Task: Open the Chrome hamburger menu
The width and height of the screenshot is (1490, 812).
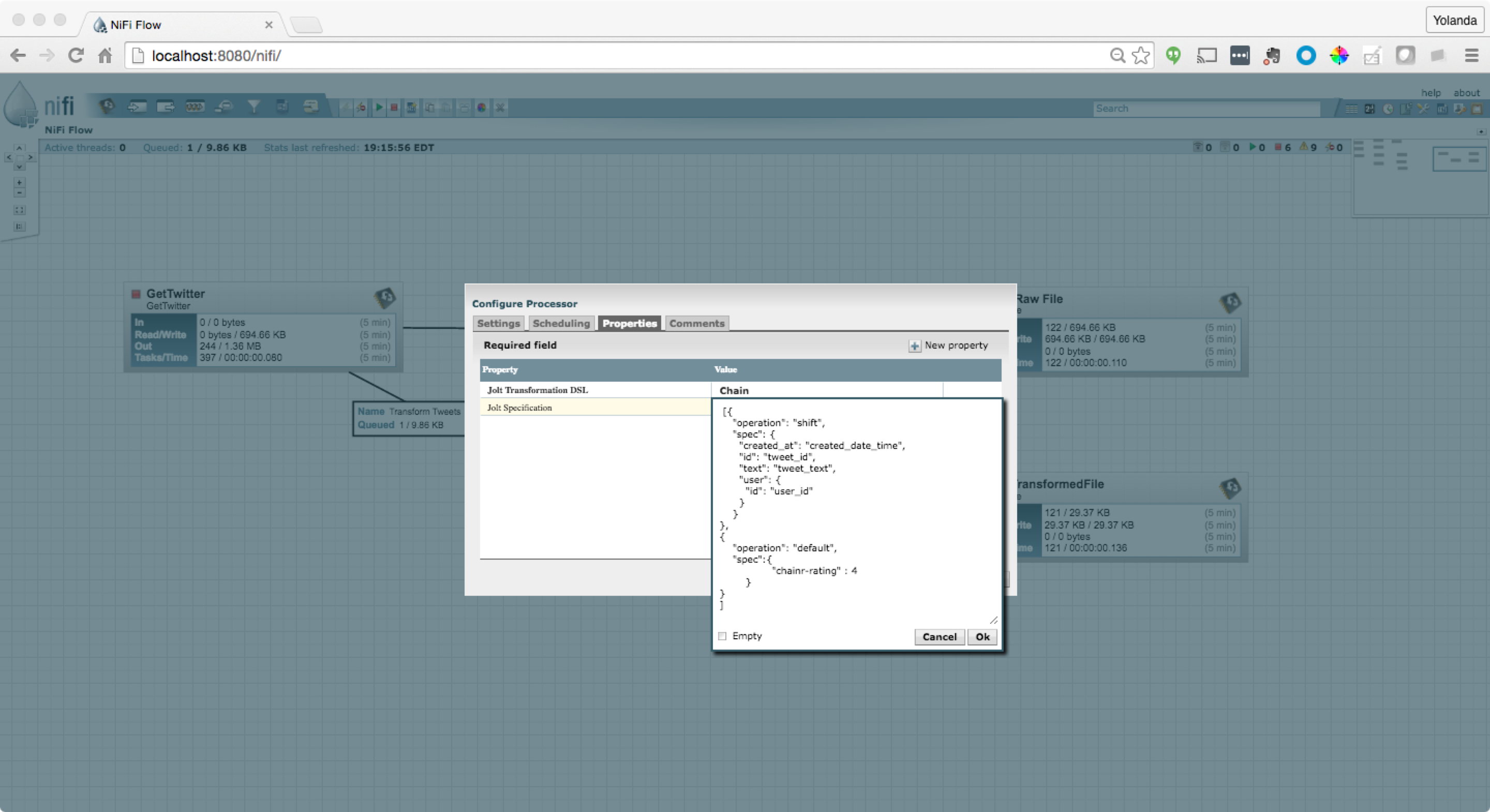Action: pyautogui.click(x=1471, y=55)
